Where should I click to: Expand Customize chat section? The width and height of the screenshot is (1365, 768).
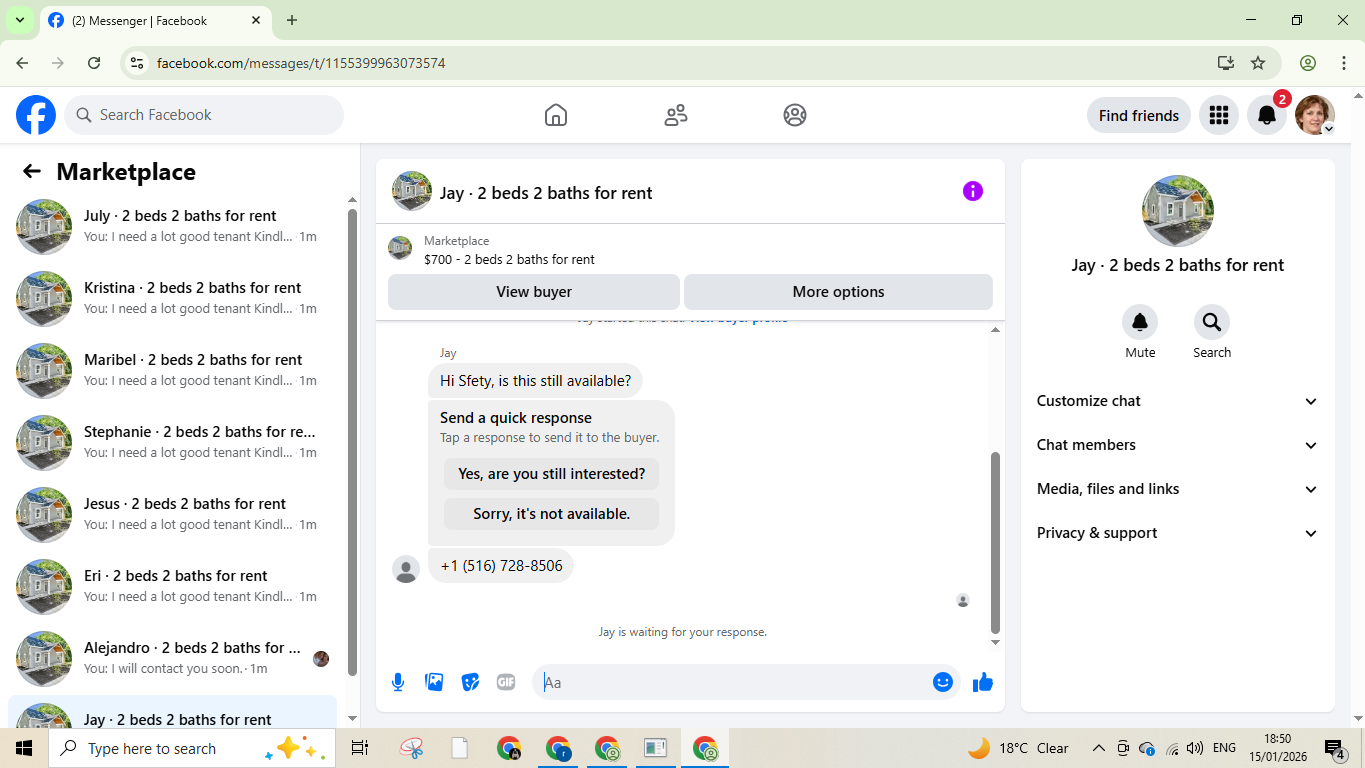tap(1178, 401)
